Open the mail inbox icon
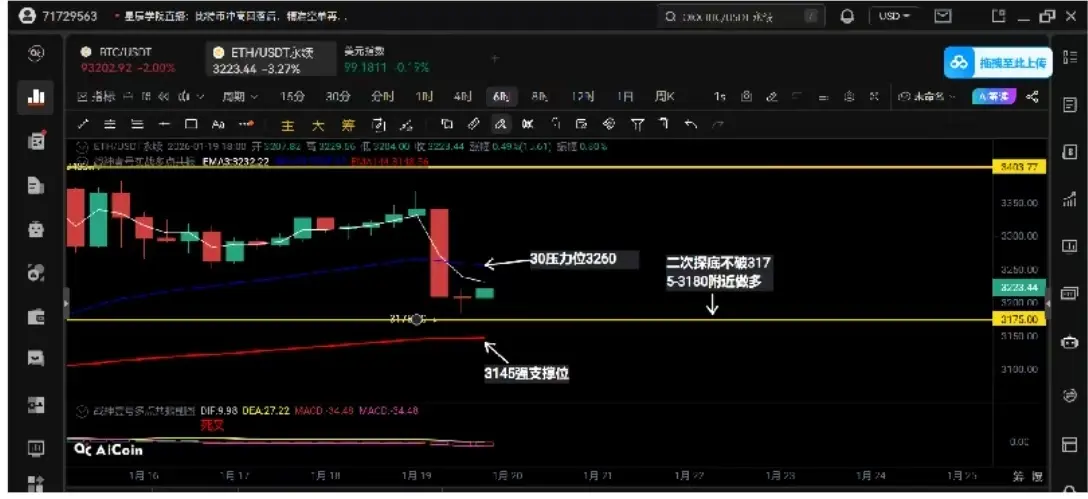Viewport: 1088px width, 499px height. pos(942,15)
